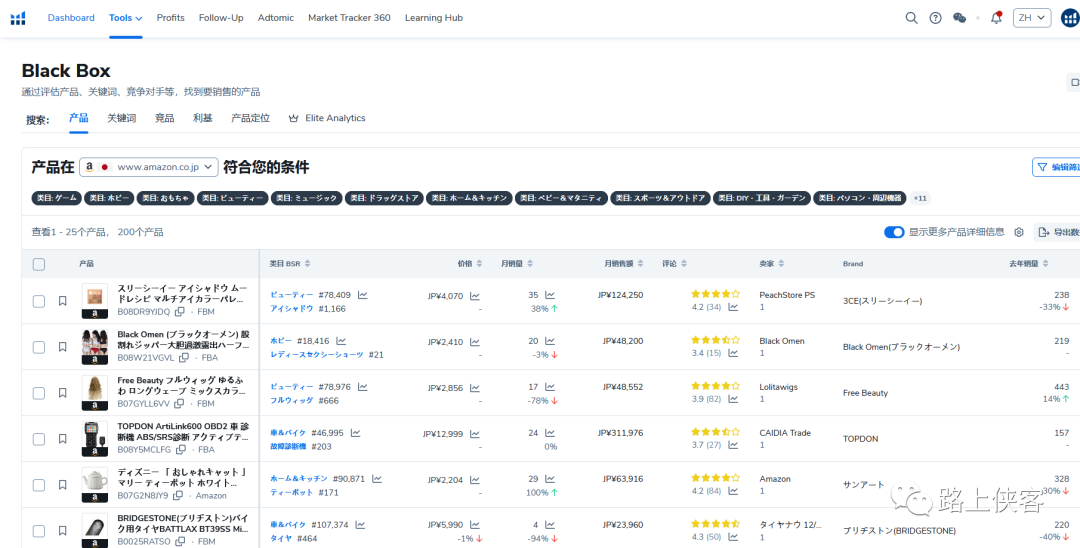Check the 3CE eyeshadow row checkbox

(x=39, y=301)
